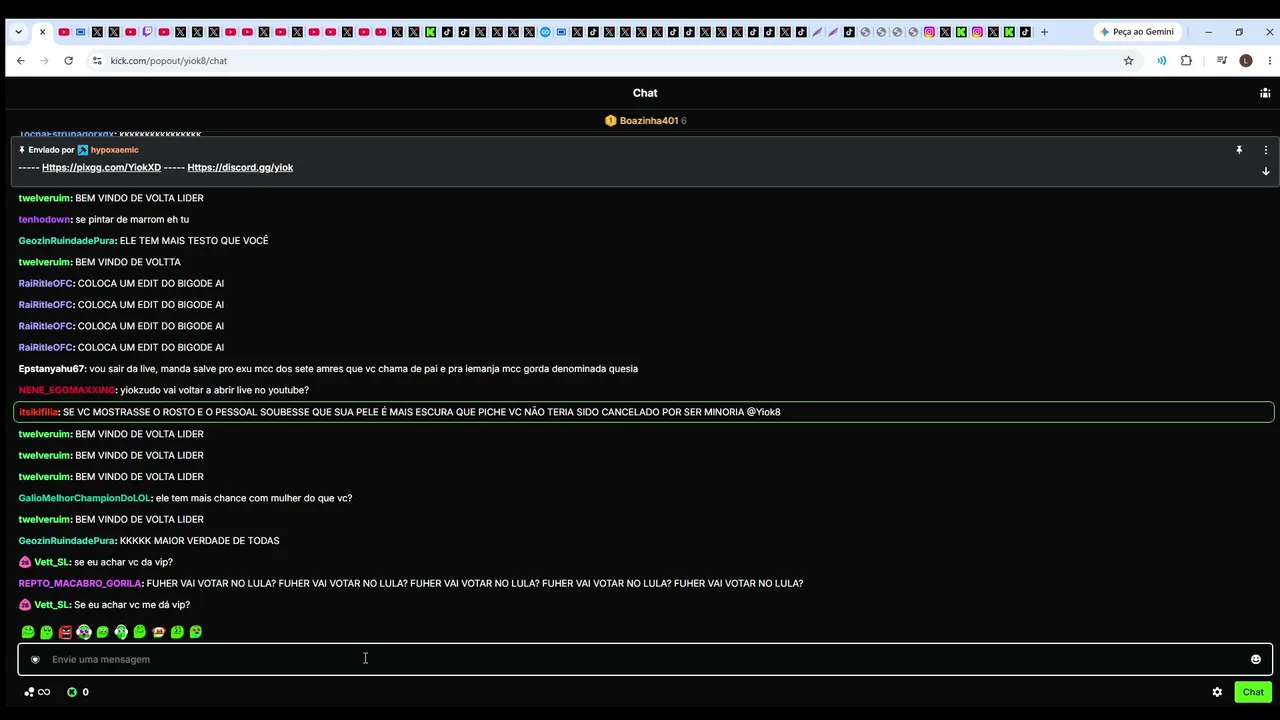Viewport: 1280px width, 720px height.
Task: Click the channel points infinity icon
Action: tap(37, 692)
